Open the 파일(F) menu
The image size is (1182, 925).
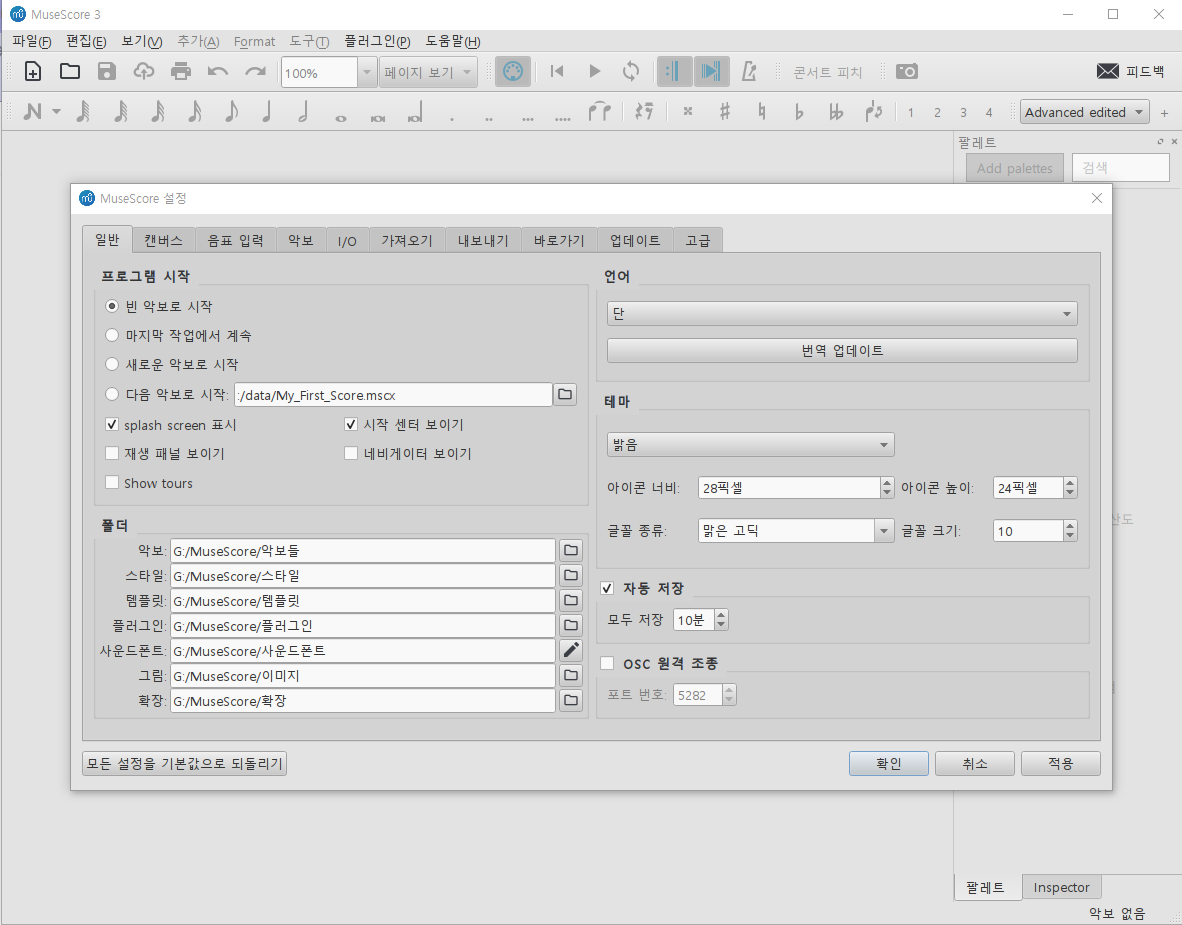click(x=32, y=41)
